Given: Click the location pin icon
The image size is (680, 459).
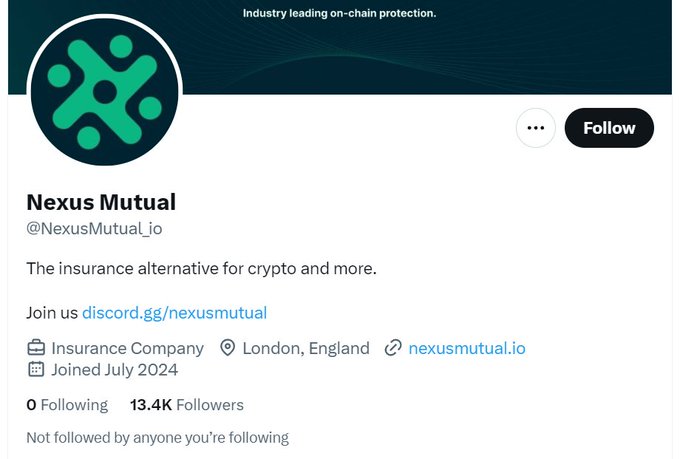Looking at the screenshot, I should tap(227, 348).
